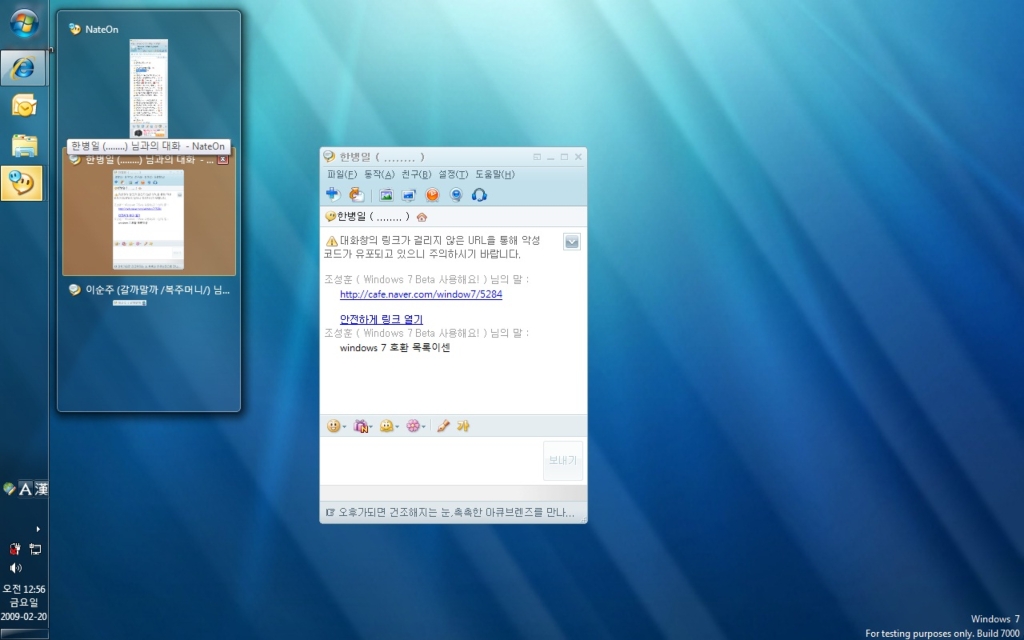The width and height of the screenshot is (1024, 640).
Task: Toggle the 漢 Hanja conversion button
Action: [x=41, y=488]
